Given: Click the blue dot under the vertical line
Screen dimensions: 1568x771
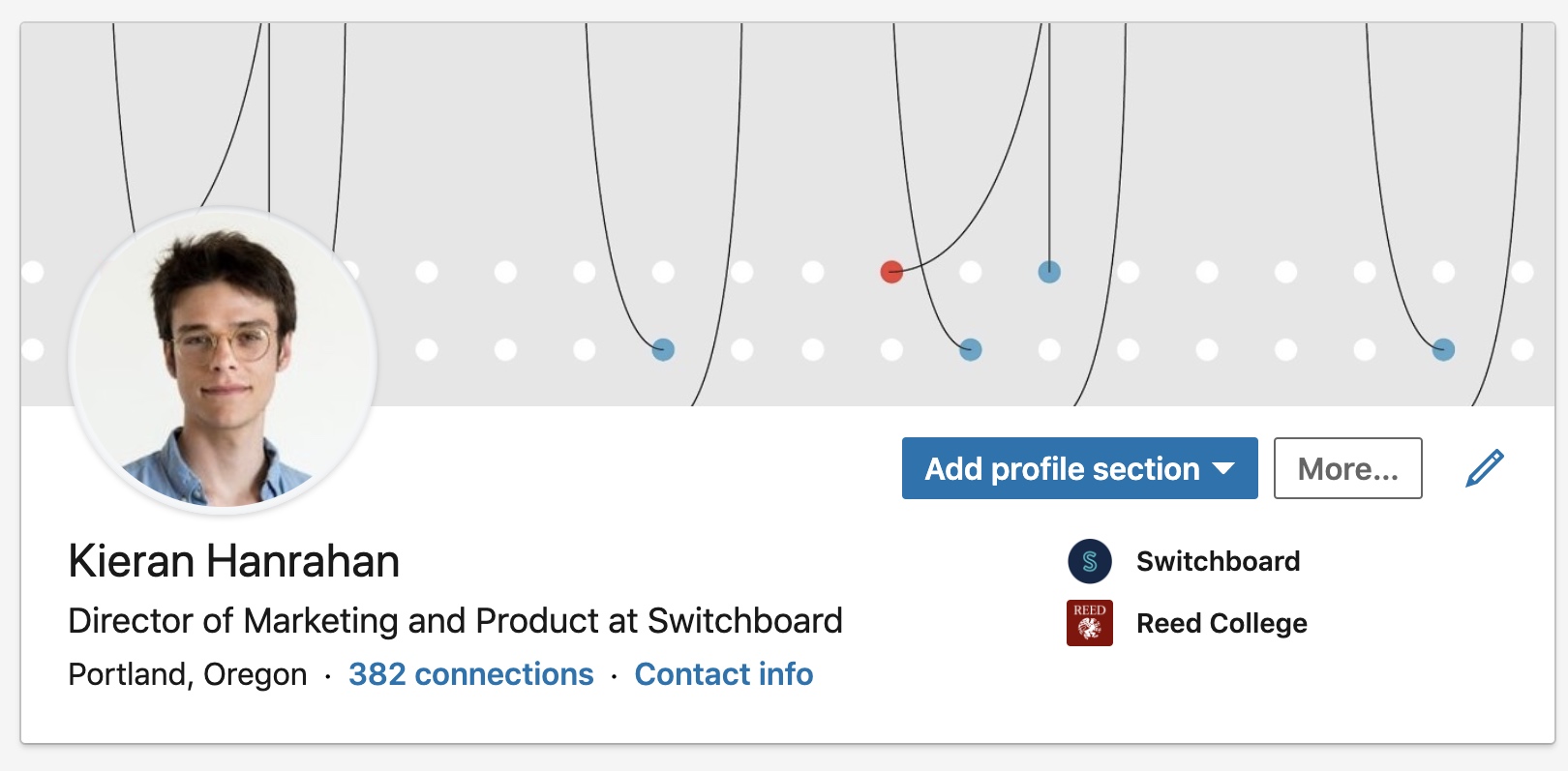Looking at the screenshot, I should click(1049, 272).
